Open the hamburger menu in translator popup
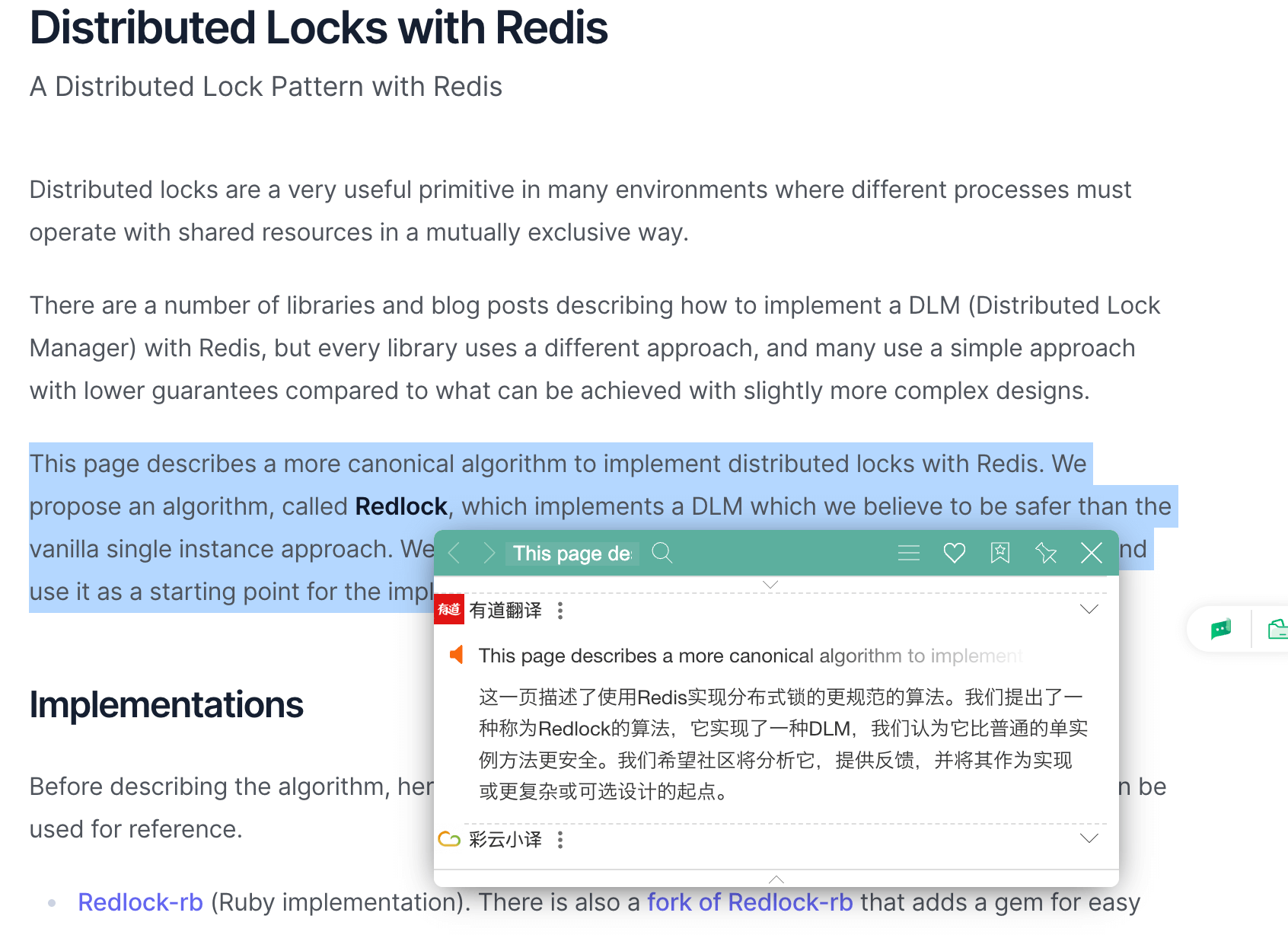 (908, 553)
